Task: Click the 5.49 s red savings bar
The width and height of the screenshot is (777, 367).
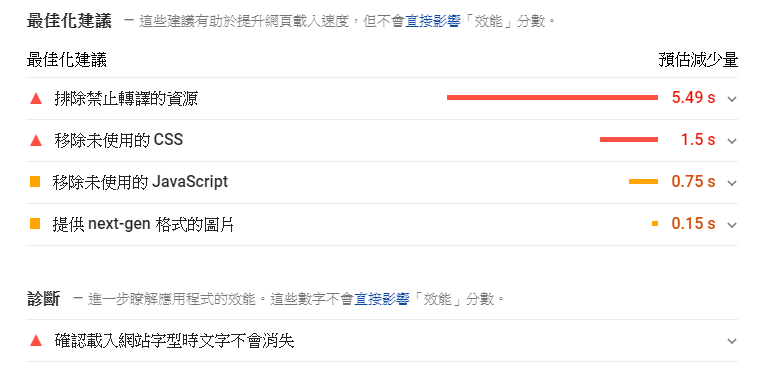Action: point(552,98)
